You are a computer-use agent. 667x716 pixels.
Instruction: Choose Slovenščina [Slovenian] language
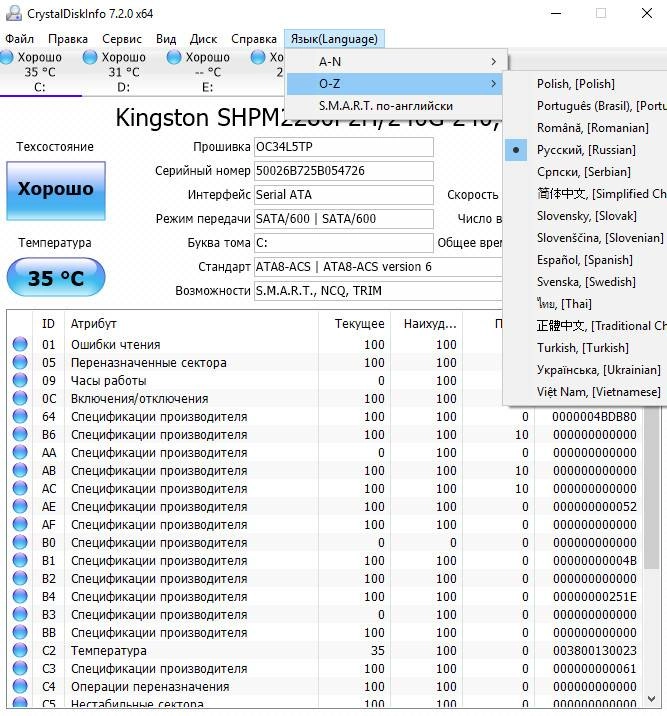586,238
